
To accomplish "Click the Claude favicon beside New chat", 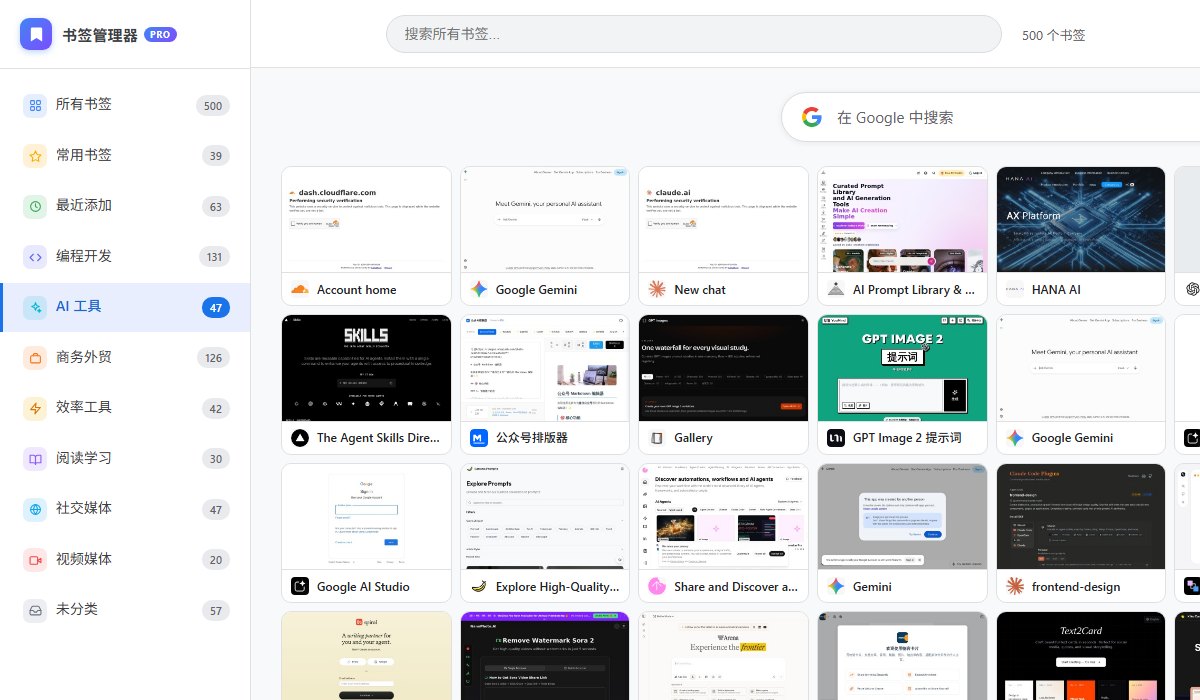I will point(657,289).
